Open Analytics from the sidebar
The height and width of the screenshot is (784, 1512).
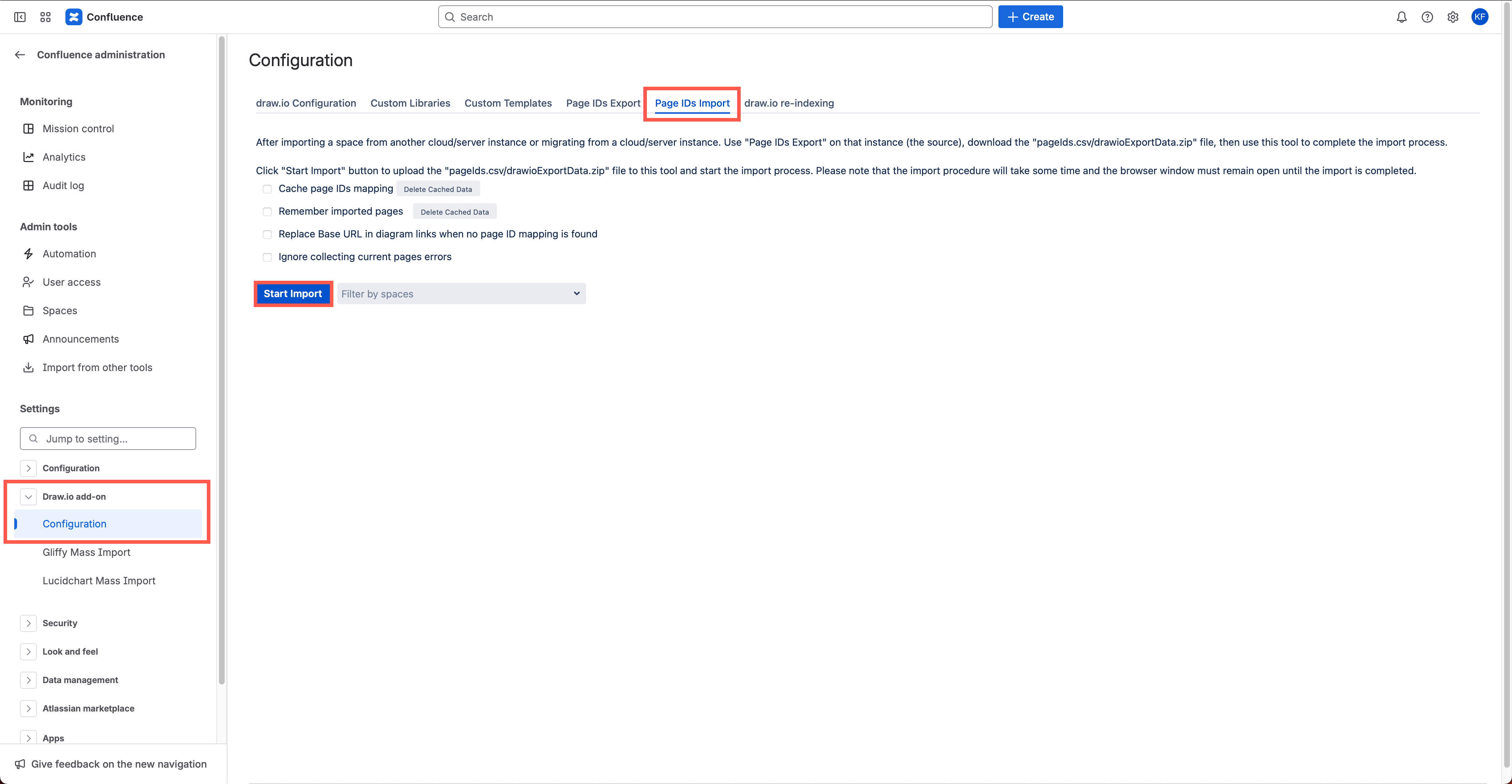tap(65, 157)
